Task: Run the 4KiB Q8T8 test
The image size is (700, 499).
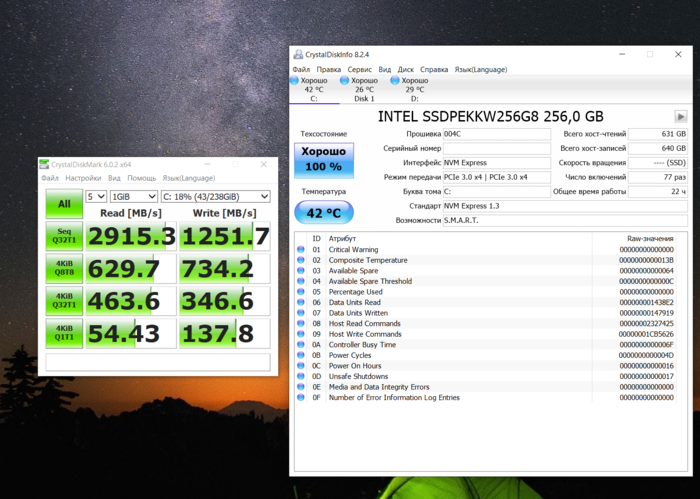Action: (x=64, y=269)
